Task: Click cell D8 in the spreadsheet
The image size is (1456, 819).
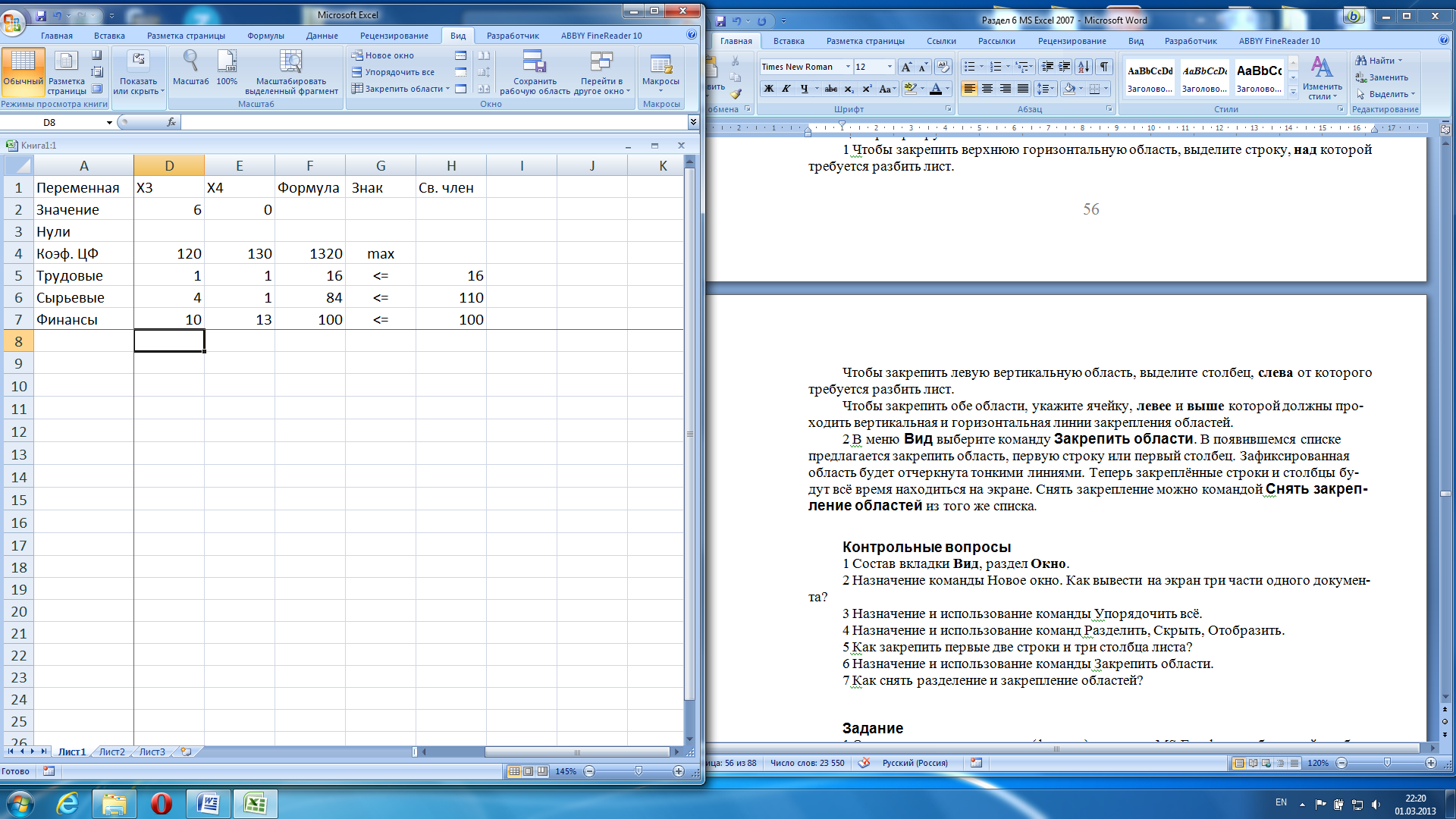Action: pos(168,341)
